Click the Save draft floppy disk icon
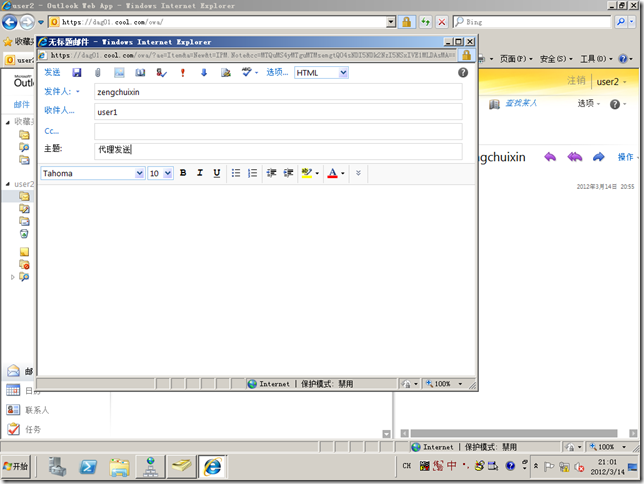This screenshot has height=484, width=644. point(77,72)
